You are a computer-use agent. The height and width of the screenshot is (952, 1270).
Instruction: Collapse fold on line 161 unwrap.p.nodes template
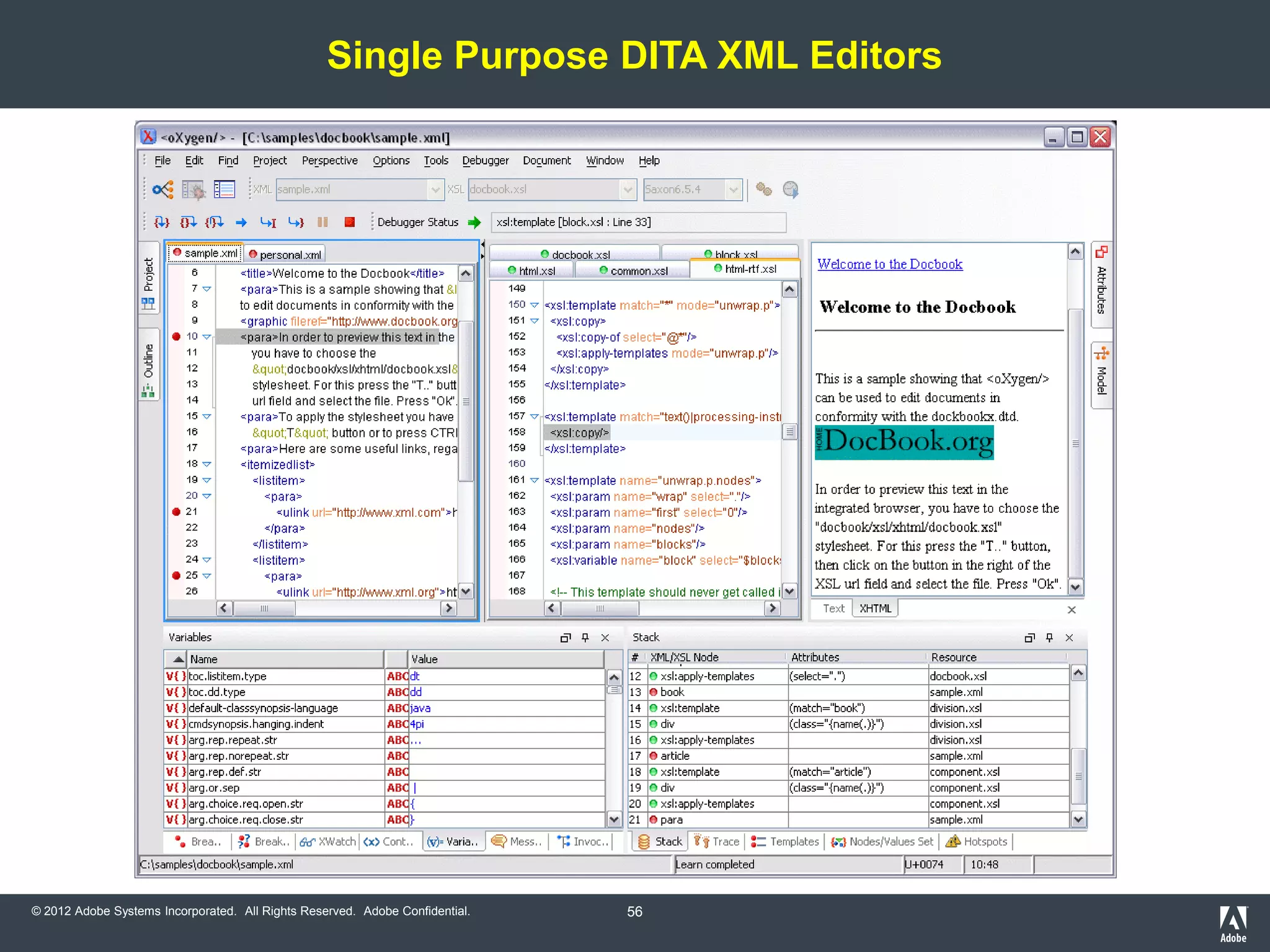tap(534, 480)
